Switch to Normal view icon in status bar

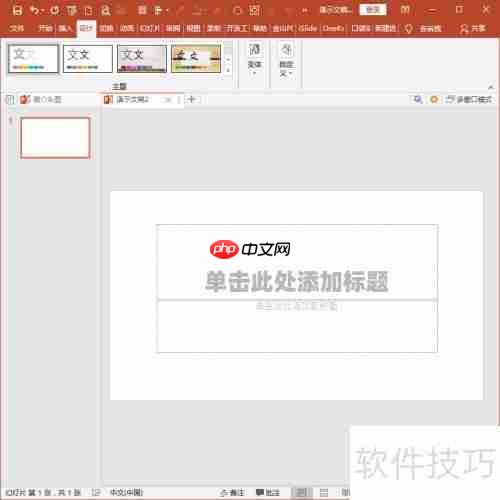coord(301,492)
